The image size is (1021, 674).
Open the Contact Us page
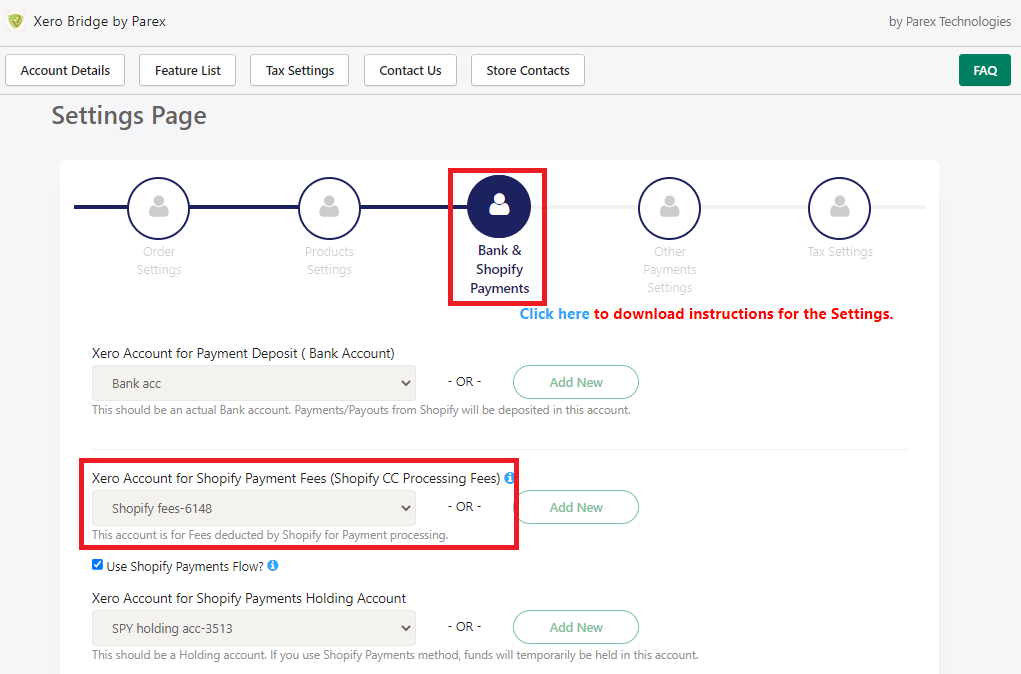[410, 70]
